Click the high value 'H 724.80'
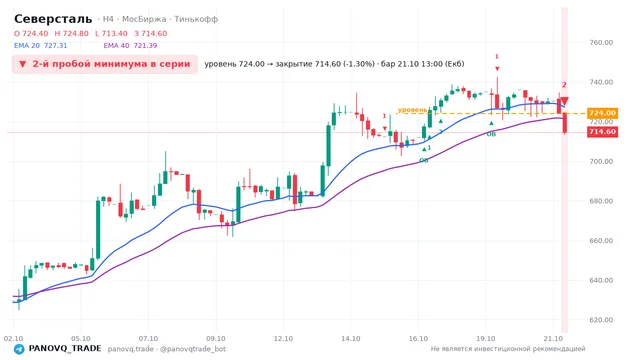This screenshot has height=360, width=640. coord(71,33)
